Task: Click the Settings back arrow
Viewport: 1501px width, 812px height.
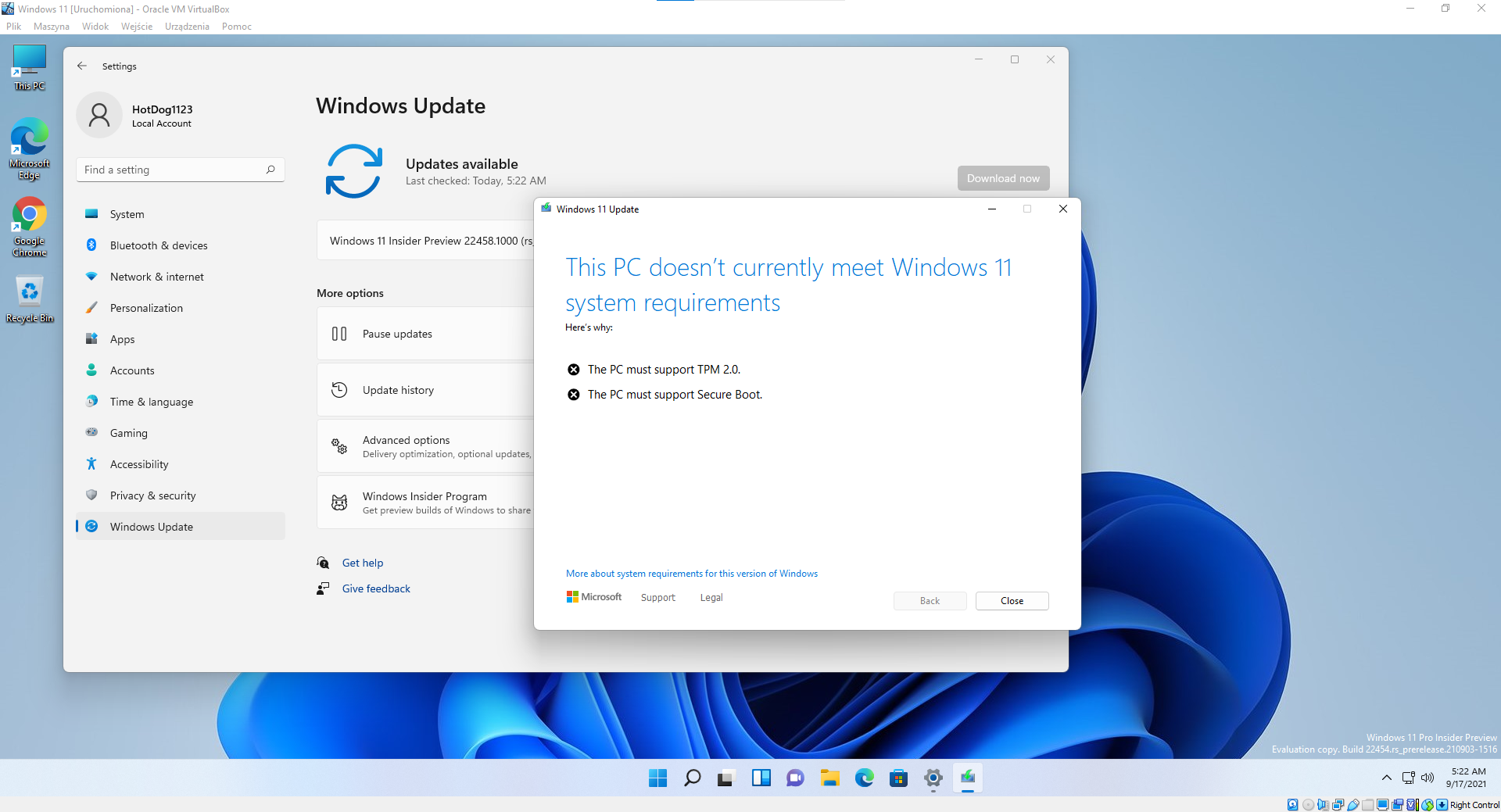Action: click(82, 66)
